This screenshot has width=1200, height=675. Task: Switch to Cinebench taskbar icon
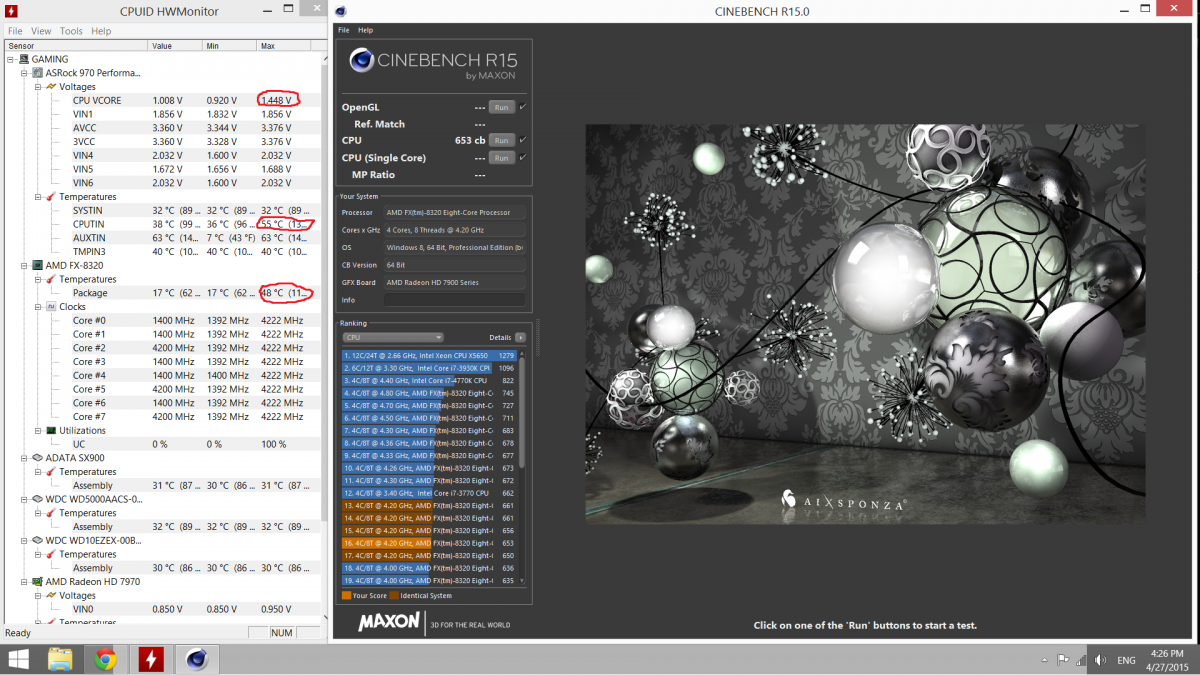coord(197,659)
